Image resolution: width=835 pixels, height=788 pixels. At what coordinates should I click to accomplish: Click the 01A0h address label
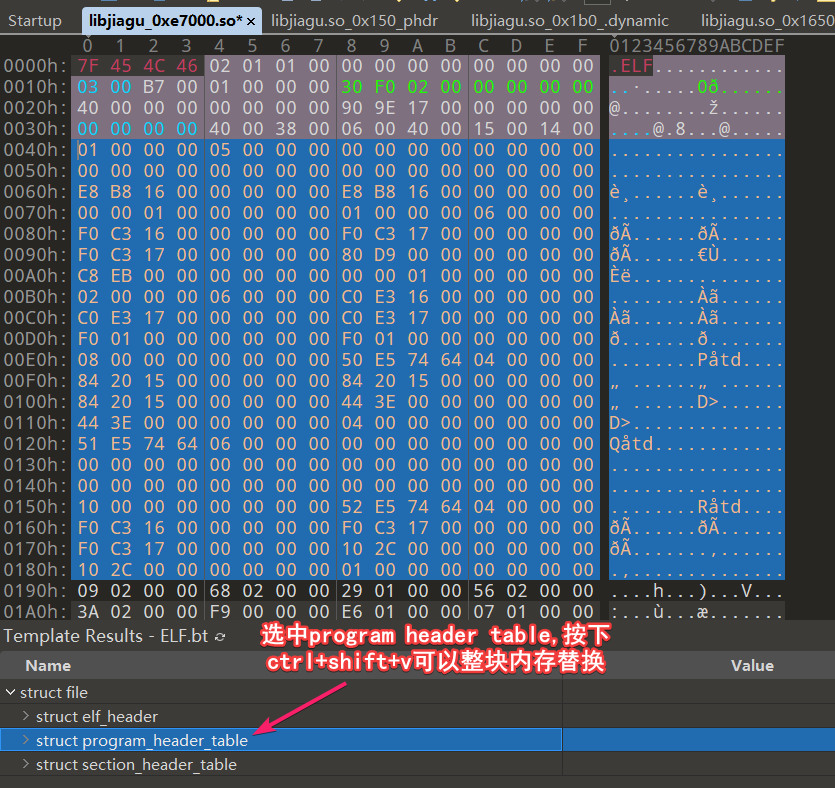pyautogui.click(x=36, y=612)
